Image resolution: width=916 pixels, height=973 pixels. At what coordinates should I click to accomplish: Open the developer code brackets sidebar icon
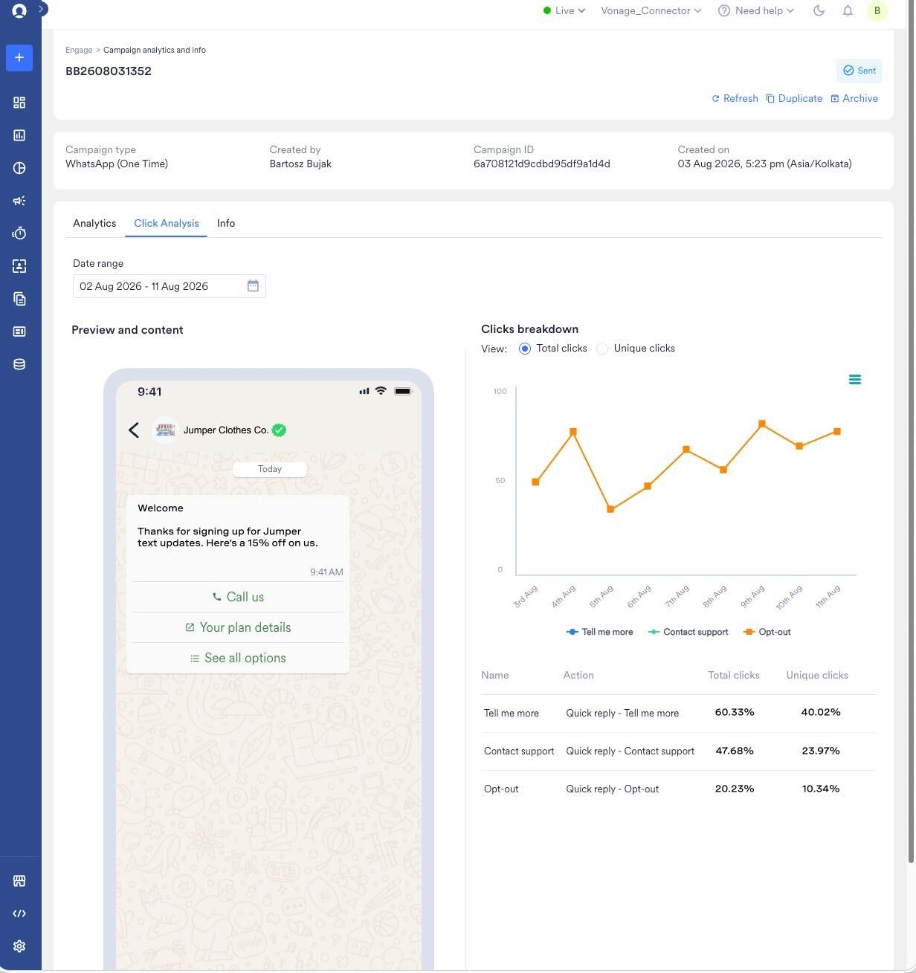click(x=19, y=913)
